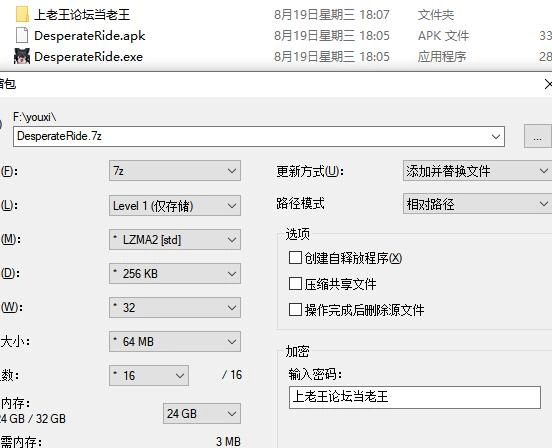Close the archive dialog with X
The width and height of the screenshot is (552, 448).
548,84
